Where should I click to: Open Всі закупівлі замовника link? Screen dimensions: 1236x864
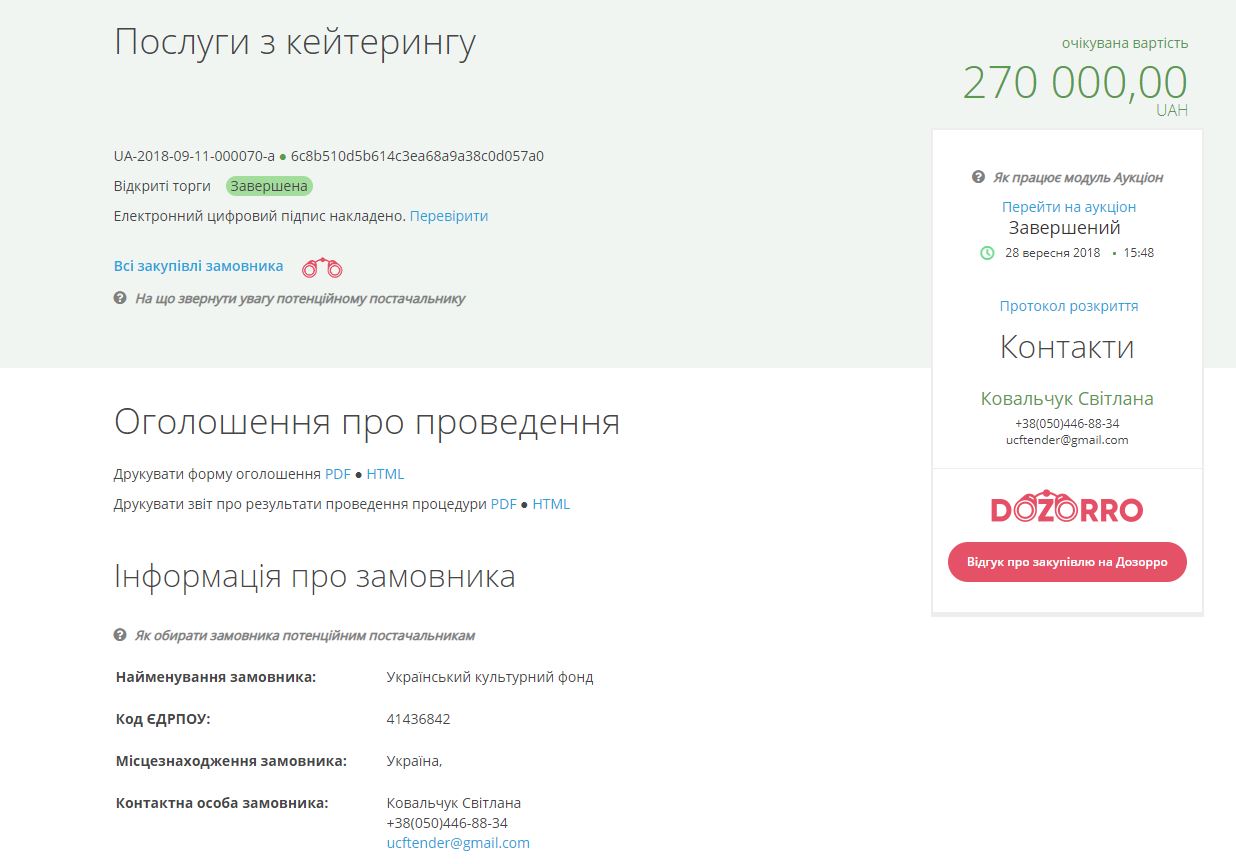click(x=198, y=266)
